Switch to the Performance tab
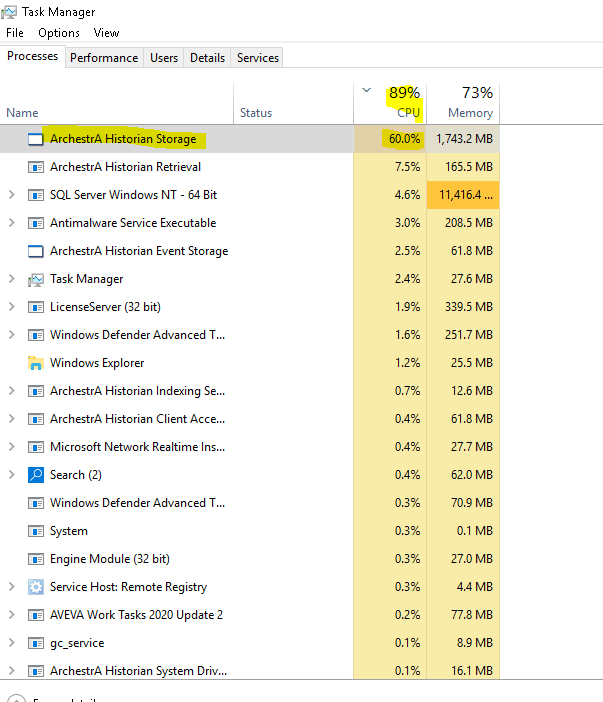This screenshot has width=603, height=702. coord(104,58)
